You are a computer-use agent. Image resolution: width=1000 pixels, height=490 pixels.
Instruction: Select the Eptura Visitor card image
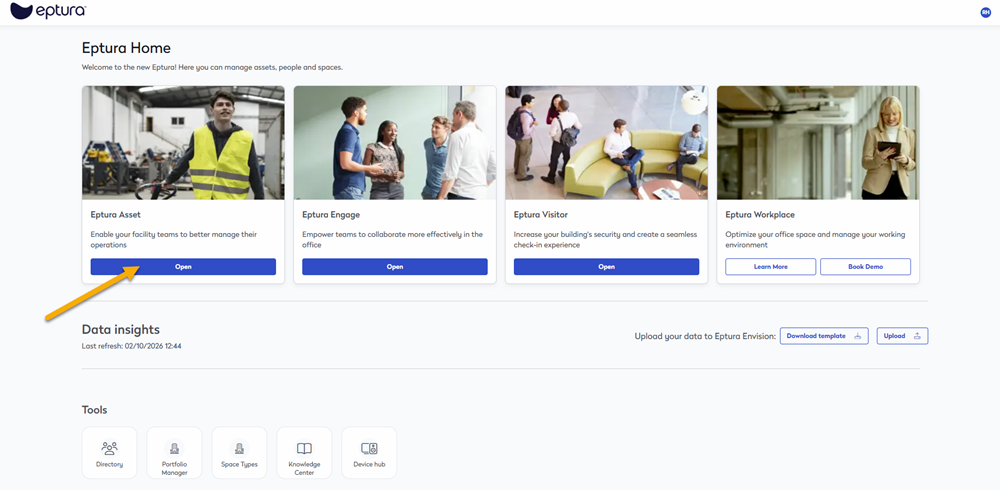point(606,142)
